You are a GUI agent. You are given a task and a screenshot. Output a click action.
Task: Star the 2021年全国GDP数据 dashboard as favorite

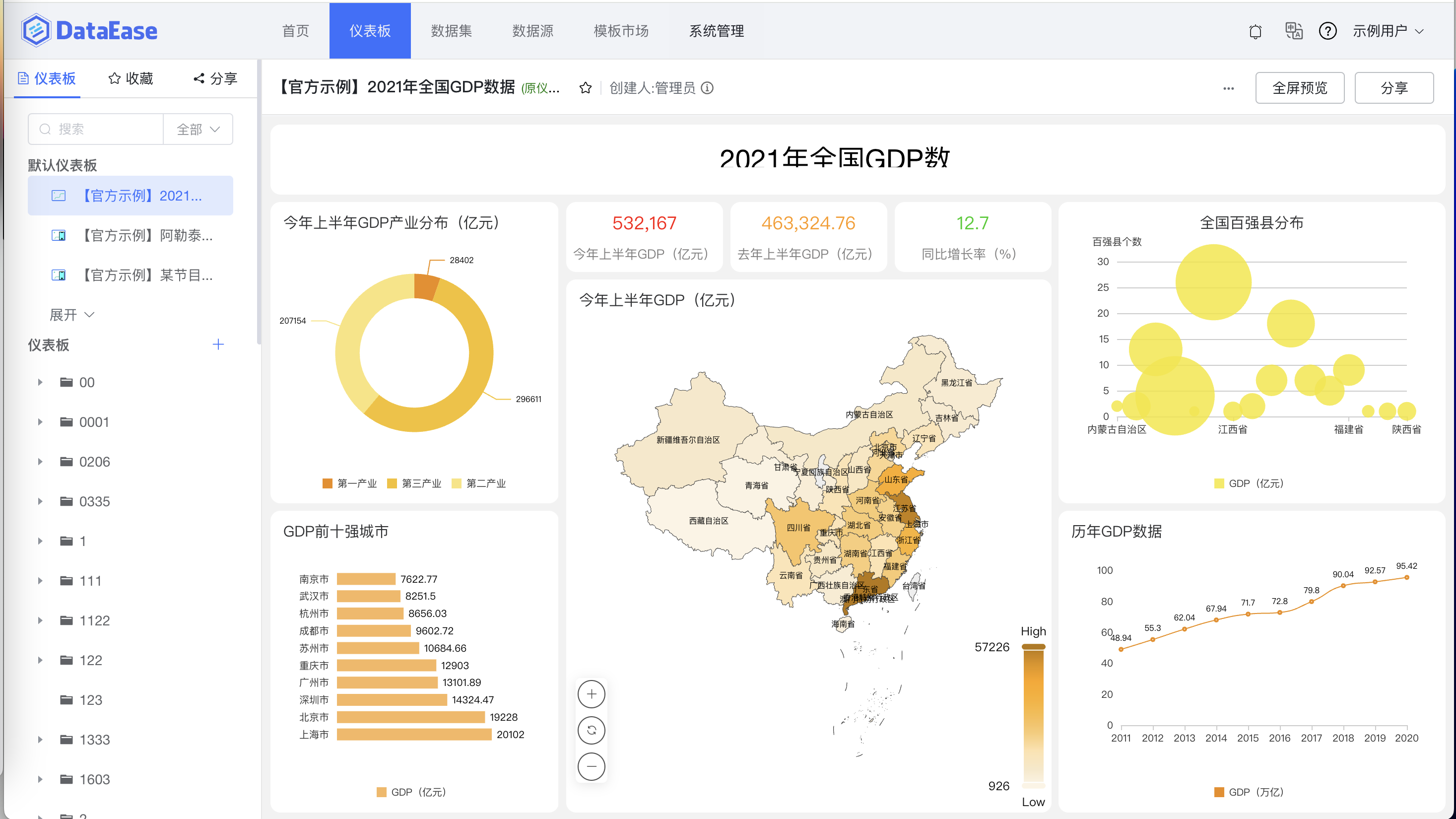(586, 88)
